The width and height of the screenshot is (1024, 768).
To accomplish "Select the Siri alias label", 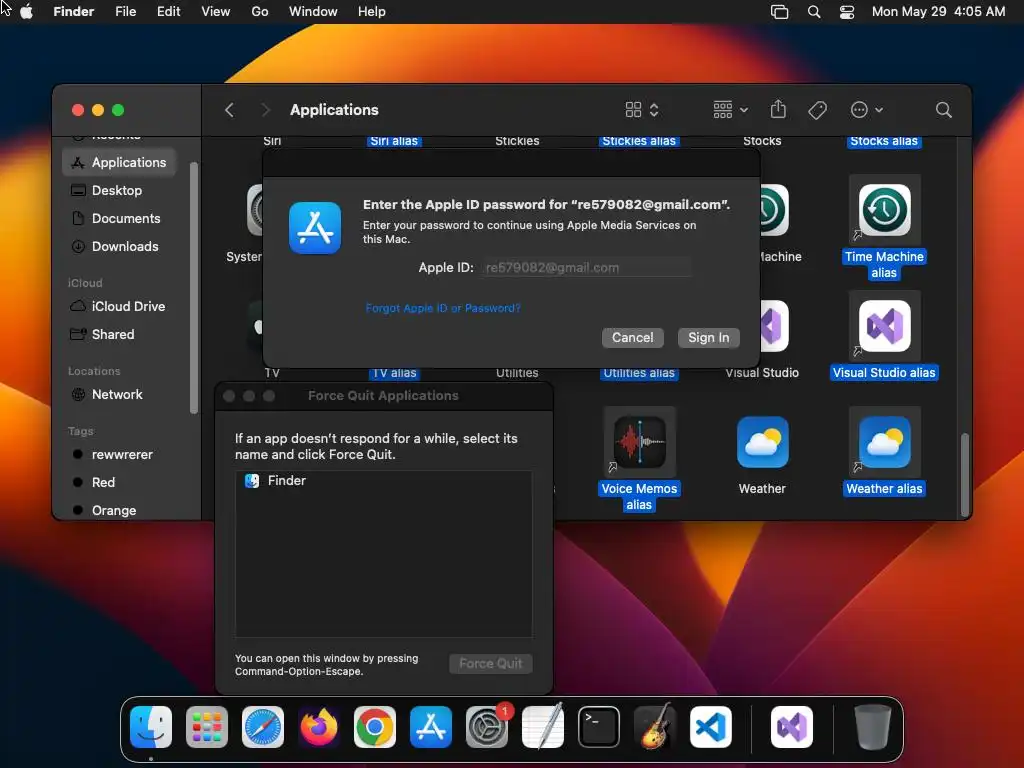I will point(394,141).
